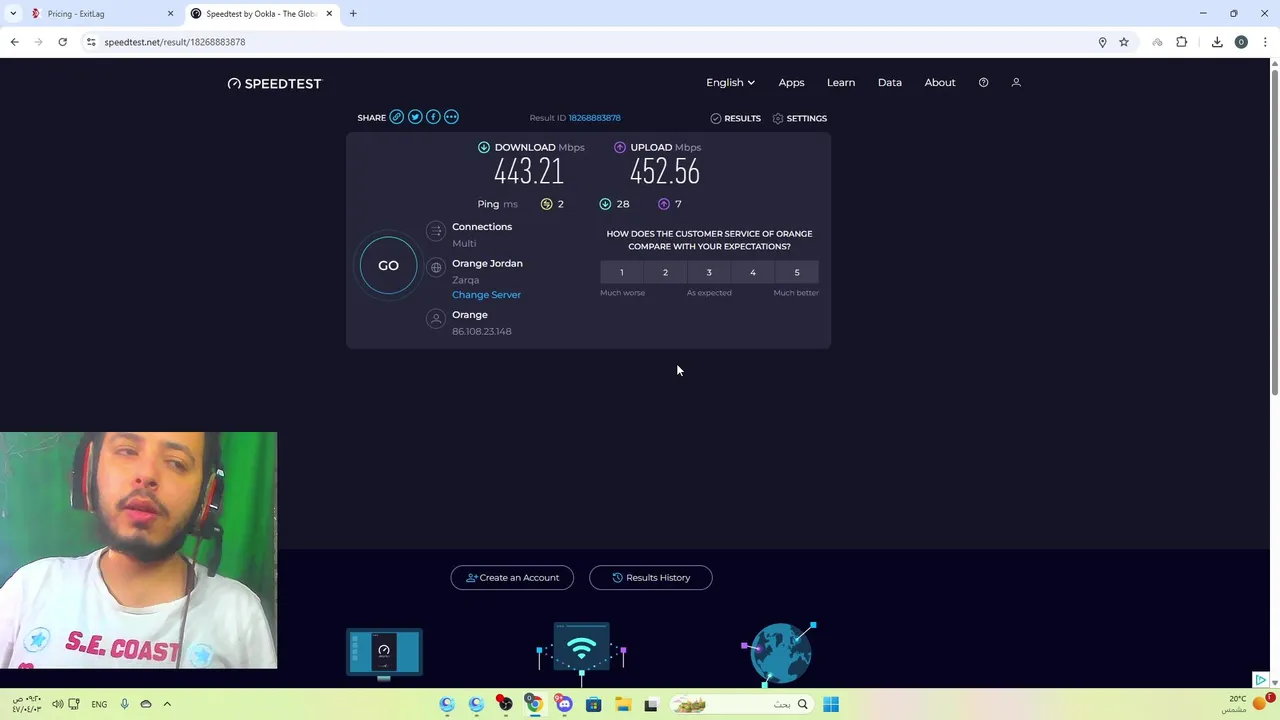Viewport: 1280px width, 720px height.
Task: Click the upload speed 452.56
Action: click(x=664, y=172)
